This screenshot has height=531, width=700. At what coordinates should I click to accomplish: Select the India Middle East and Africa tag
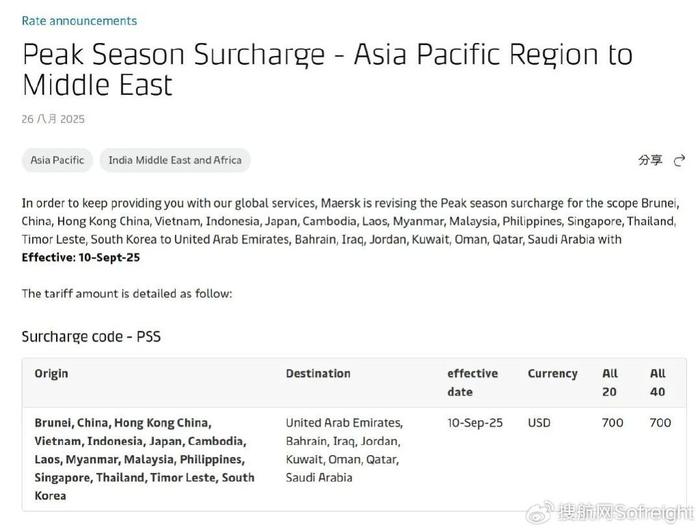click(175, 160)
